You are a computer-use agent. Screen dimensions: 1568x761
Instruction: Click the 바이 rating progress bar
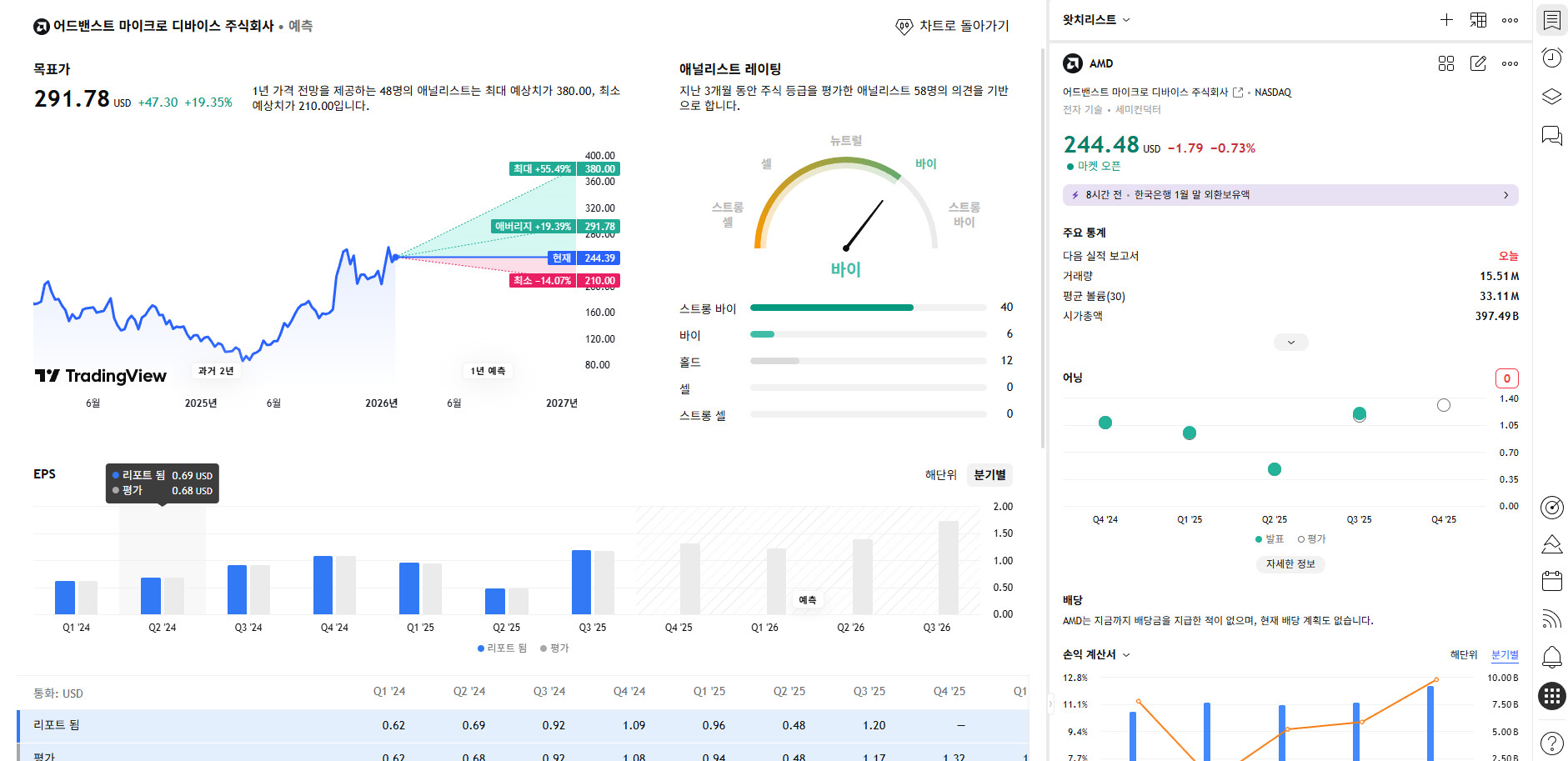tap(869, 334)
